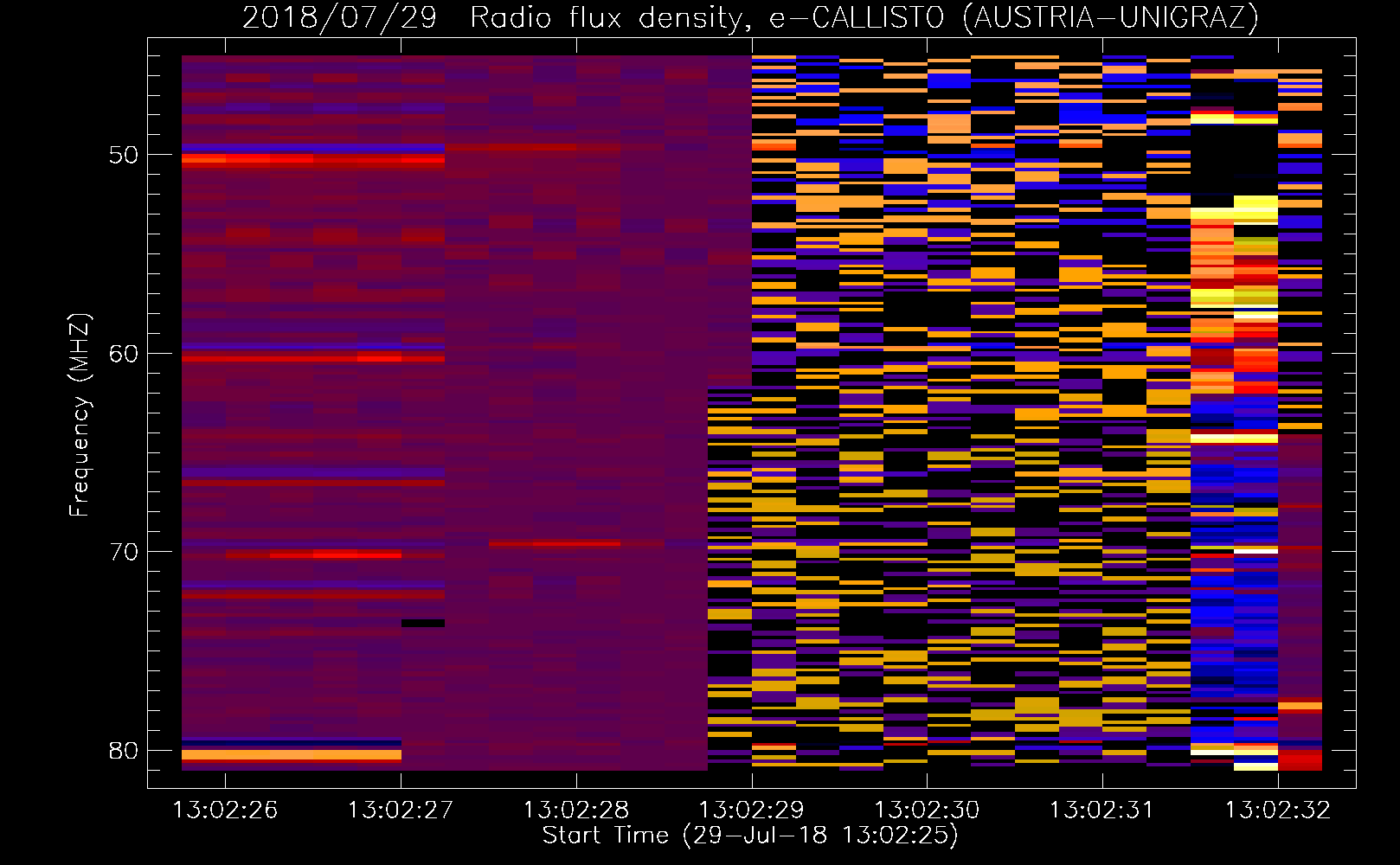Click the 13:02:31 time tick label
This screenshot has height=865, width=1400.
(1102, 810)
